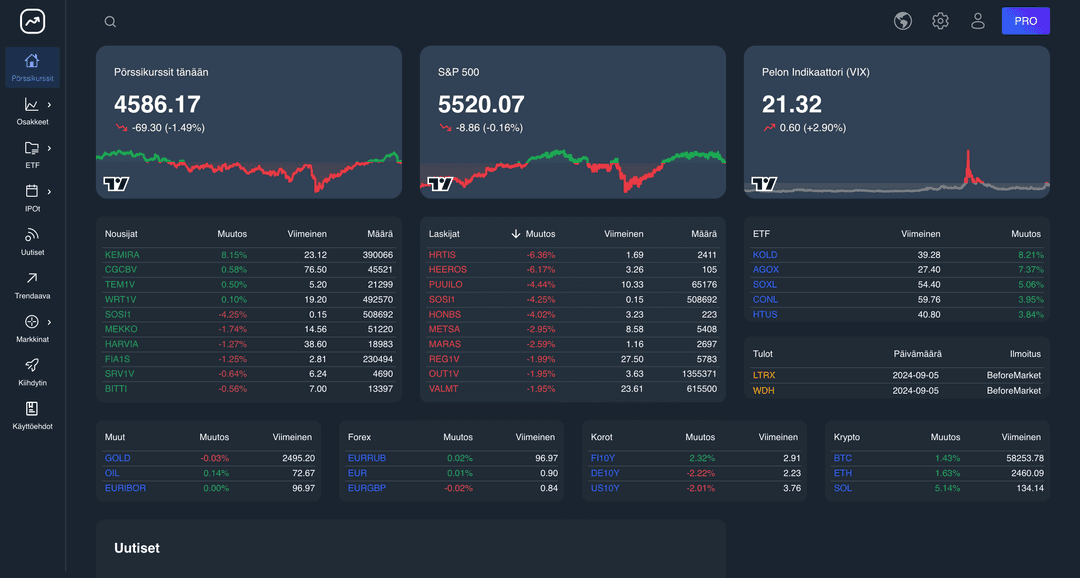
Task: Open the Kiihdytin rocket icon
Action: pyautogui.click(x=32, y=365)
